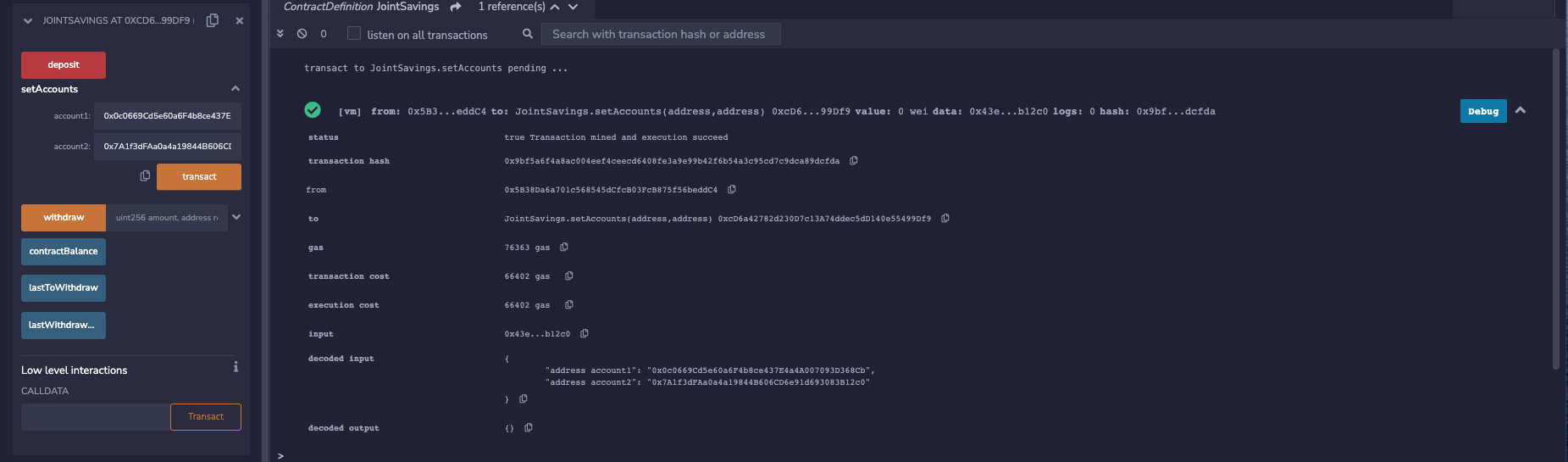Open Low level interactions info icon
This screenshot has height=462, width=1568.
(235, 367)
